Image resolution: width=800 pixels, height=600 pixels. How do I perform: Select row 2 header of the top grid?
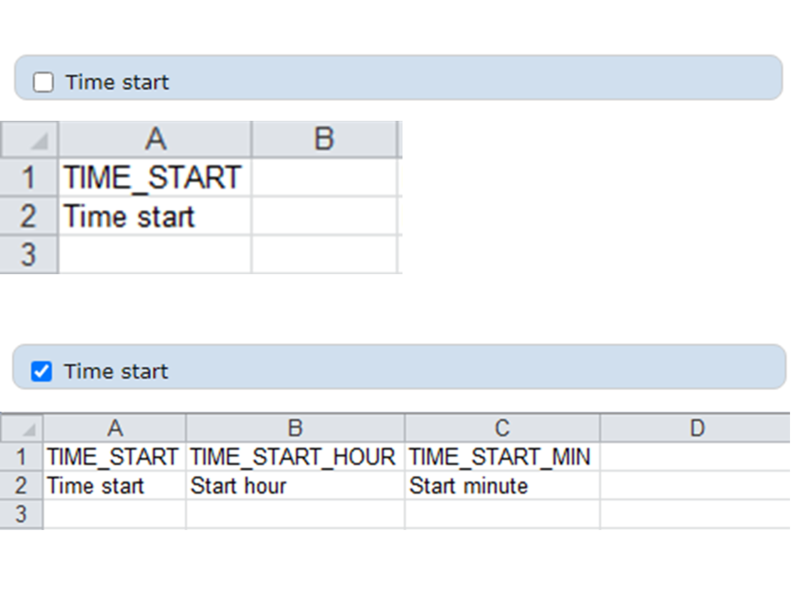[x=28, y=217]
